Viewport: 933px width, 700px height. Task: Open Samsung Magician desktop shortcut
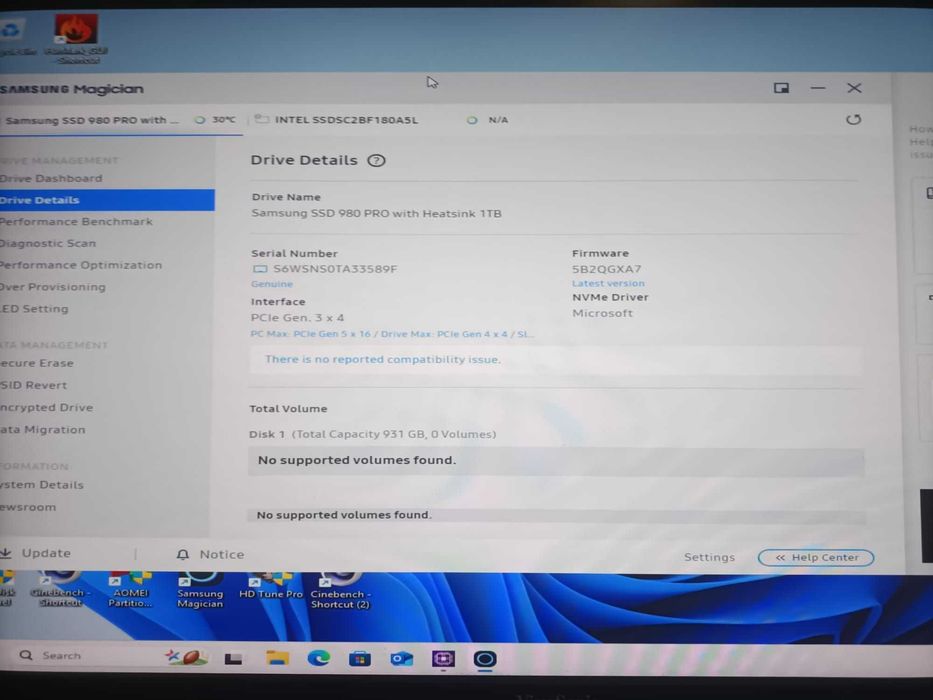coord(200,590)
